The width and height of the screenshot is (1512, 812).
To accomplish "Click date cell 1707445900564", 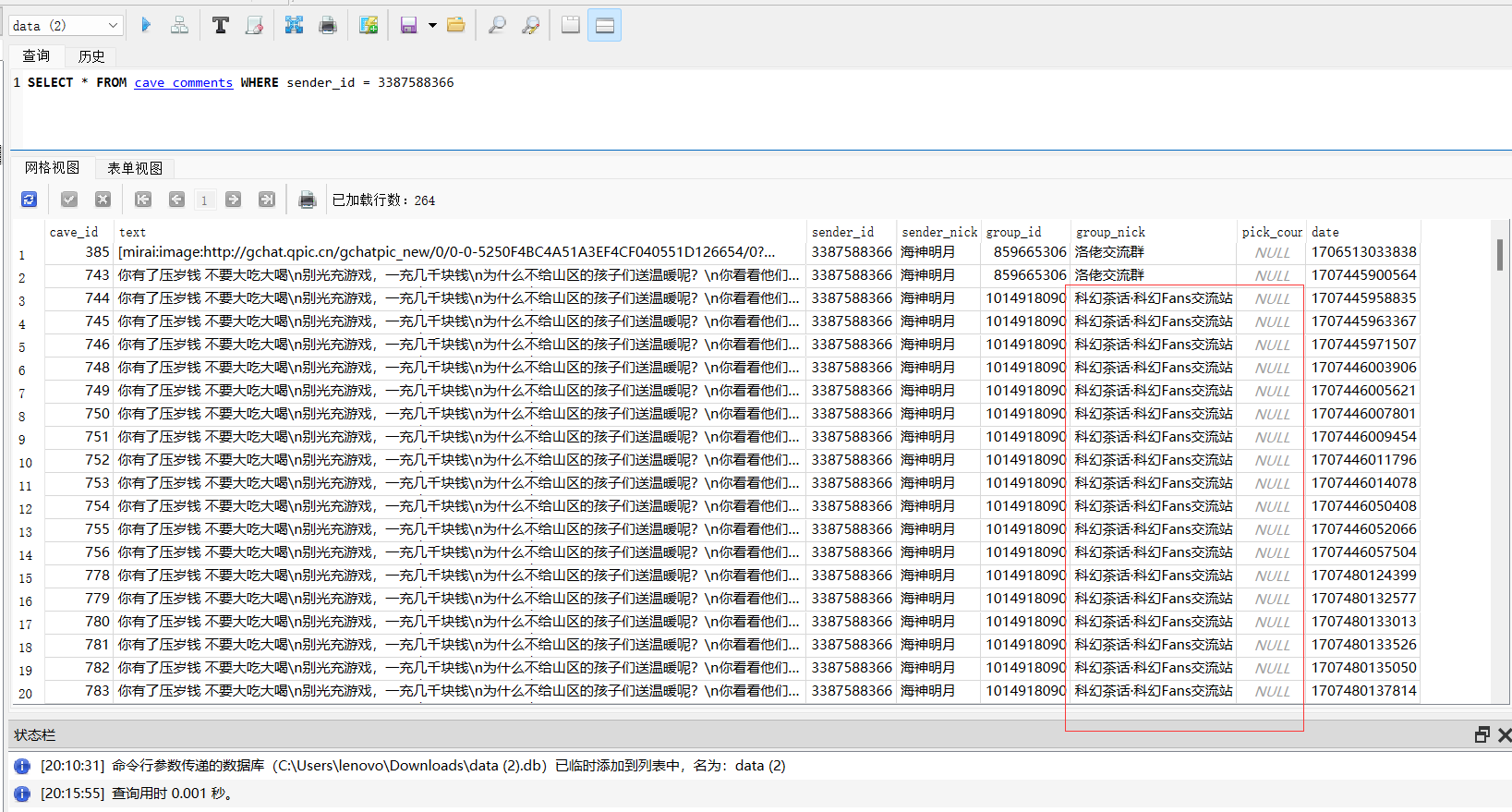I will click(1363, 275).
